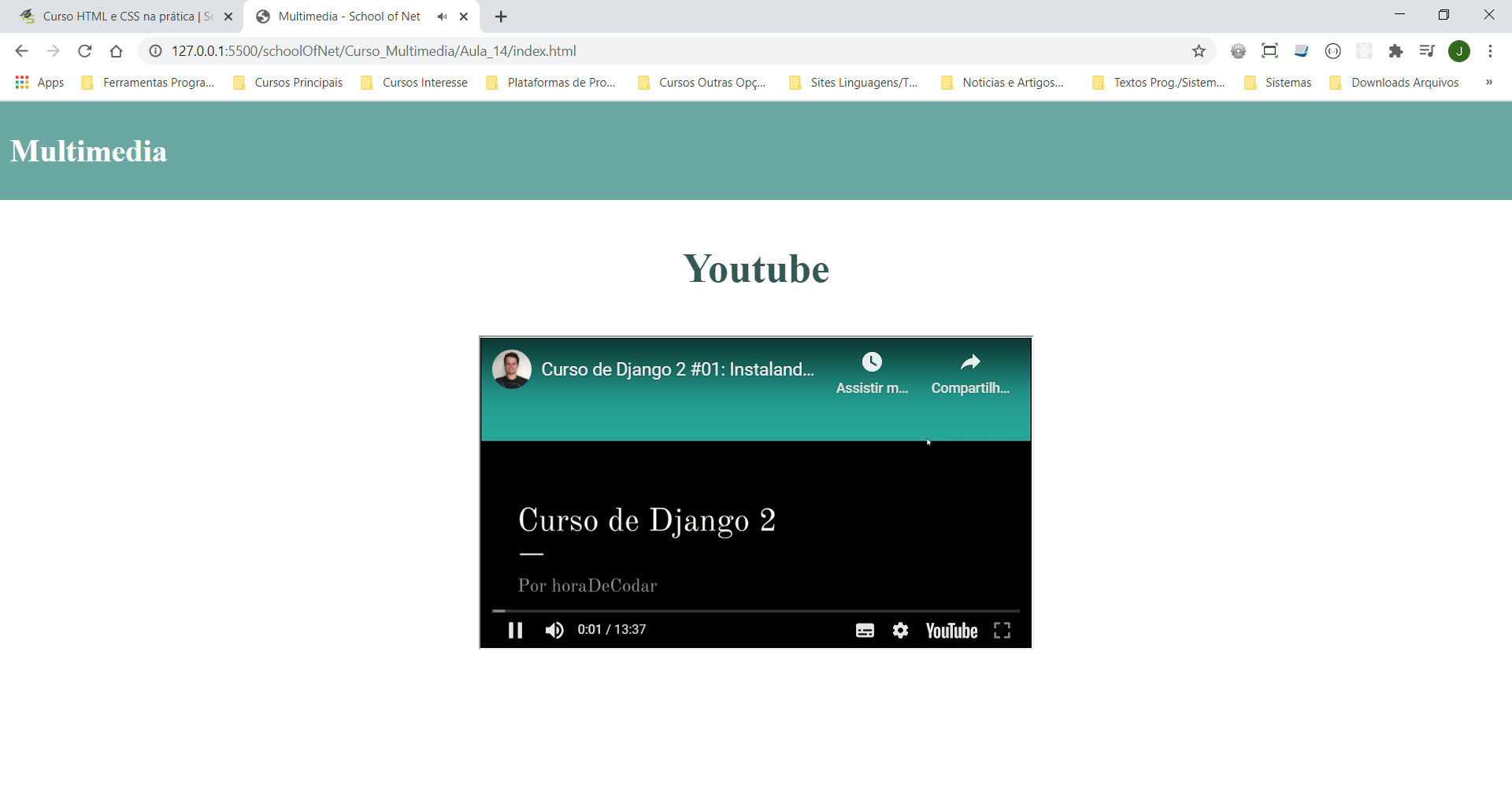Viewport: 1512px width, 811px height.
Task: Open Cursos Outras Opç... bookmark folder
Action: click(x=702, y=83)
